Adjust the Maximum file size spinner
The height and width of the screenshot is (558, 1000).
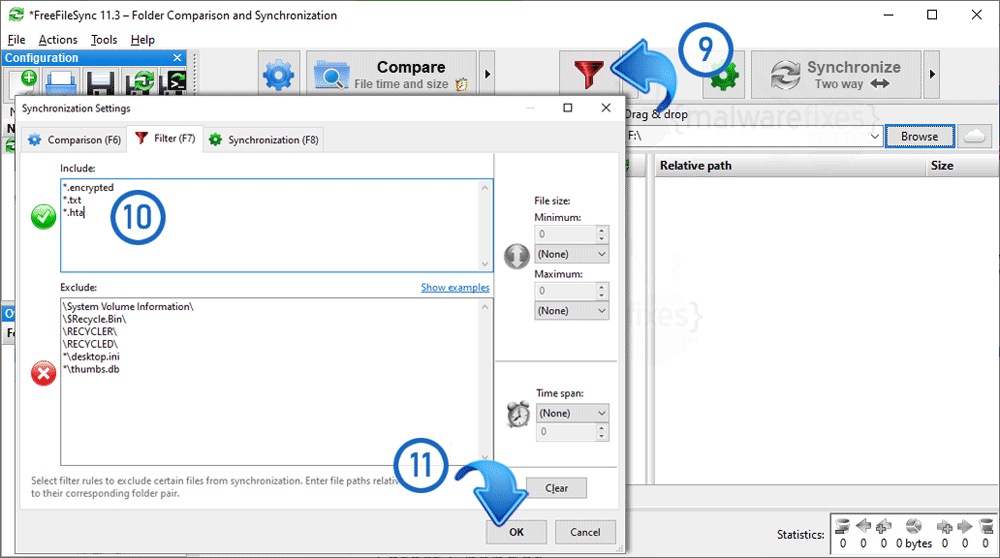pos(602,291)
